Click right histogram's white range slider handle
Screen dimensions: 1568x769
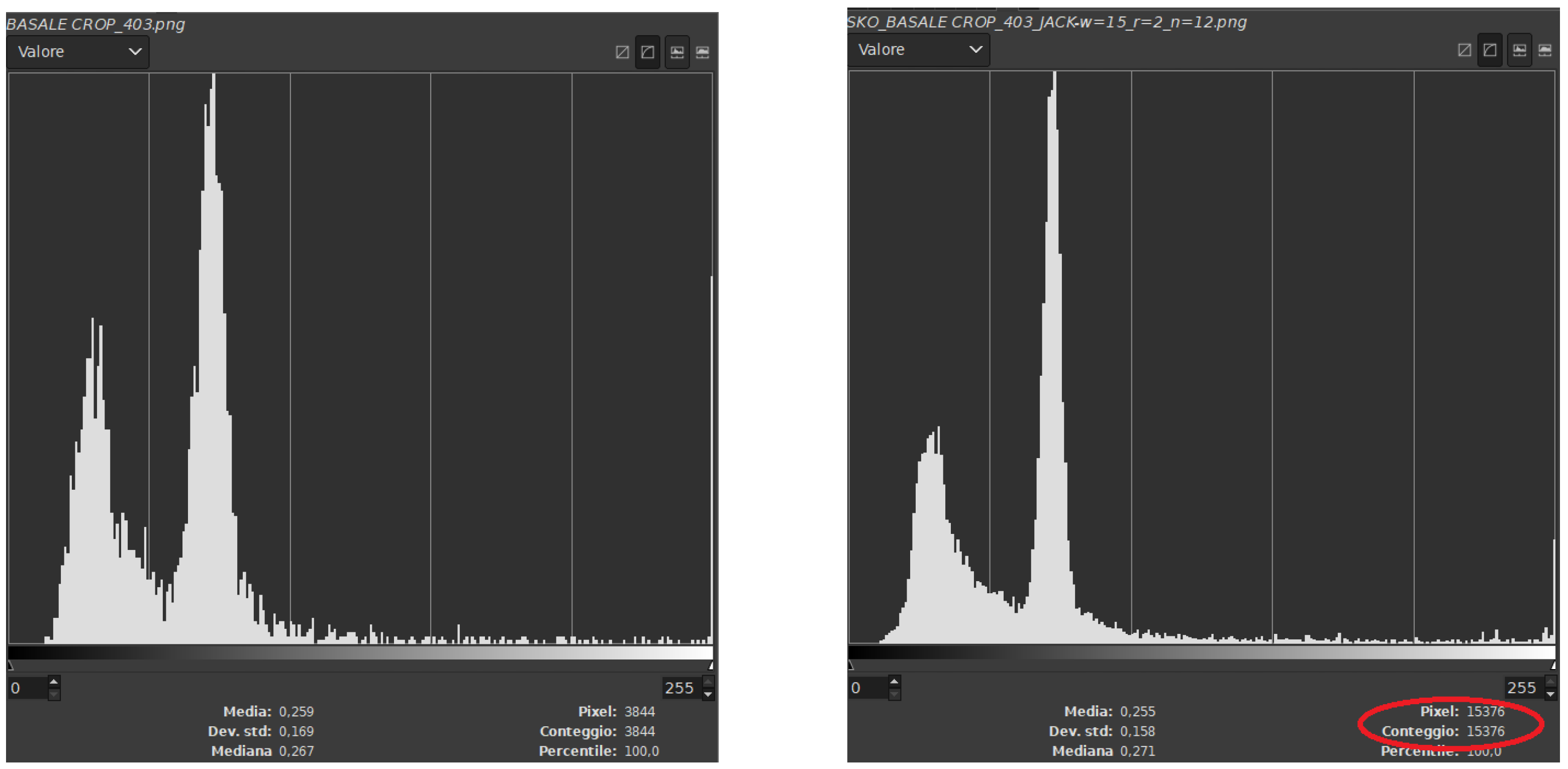click(x=1553, y=665)
